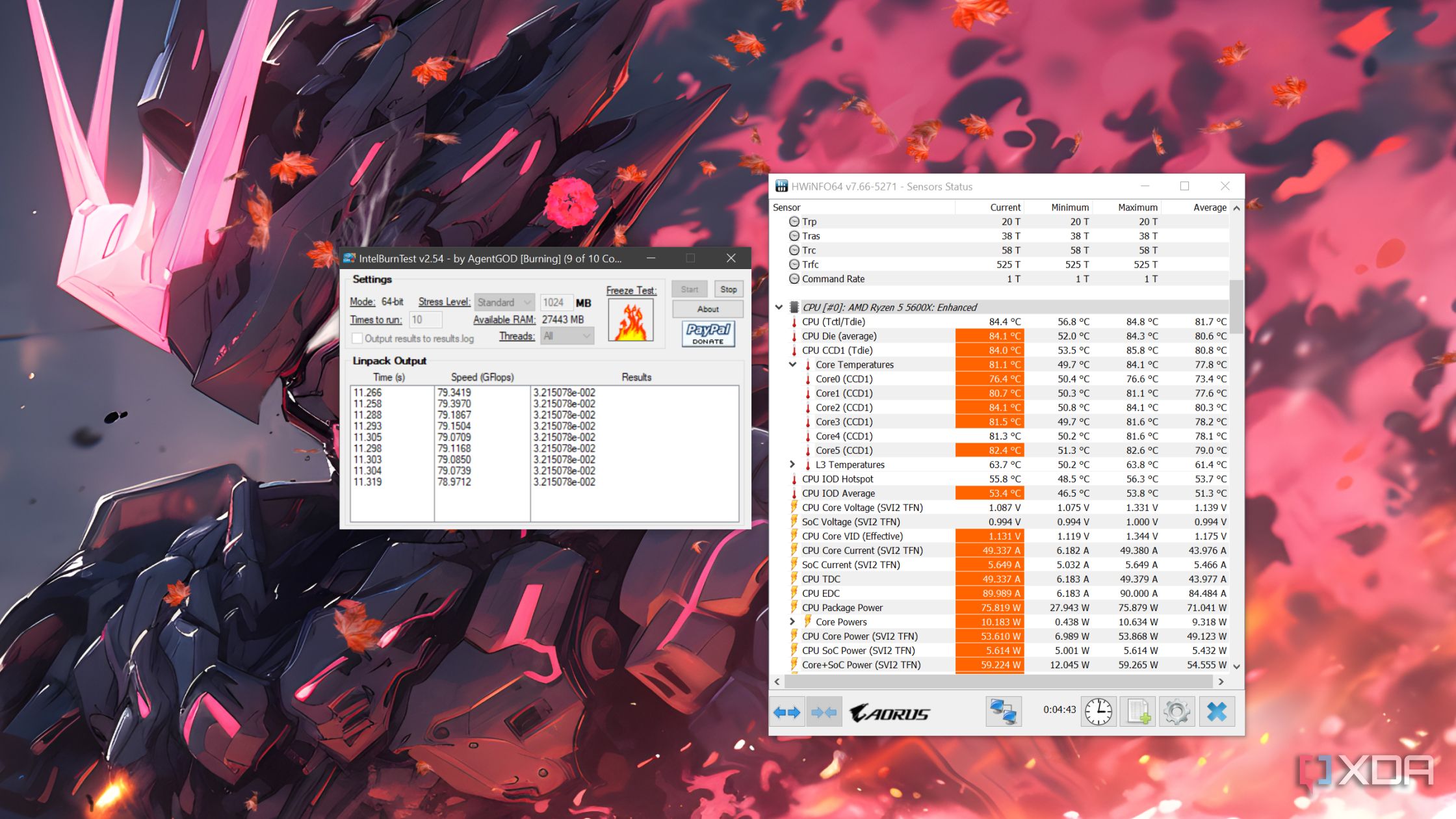Click the clock icon beside Command Rate

(x=794, y=279)
